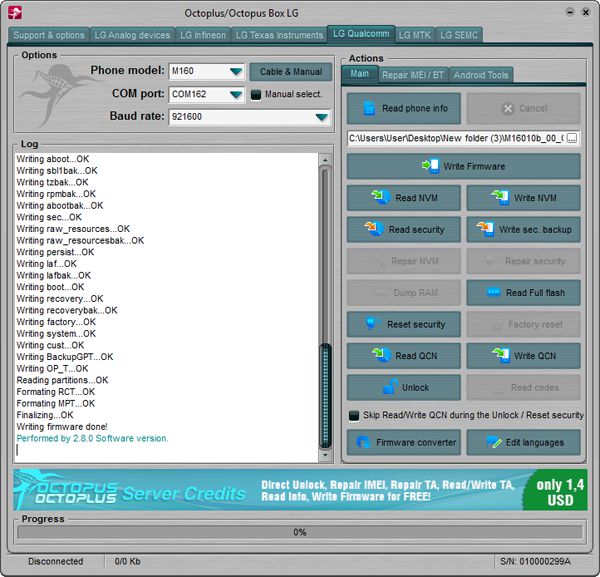Screen dimensions: 600x577
Task: Open the Phone model dropdown
Action: tap(236, 72)
